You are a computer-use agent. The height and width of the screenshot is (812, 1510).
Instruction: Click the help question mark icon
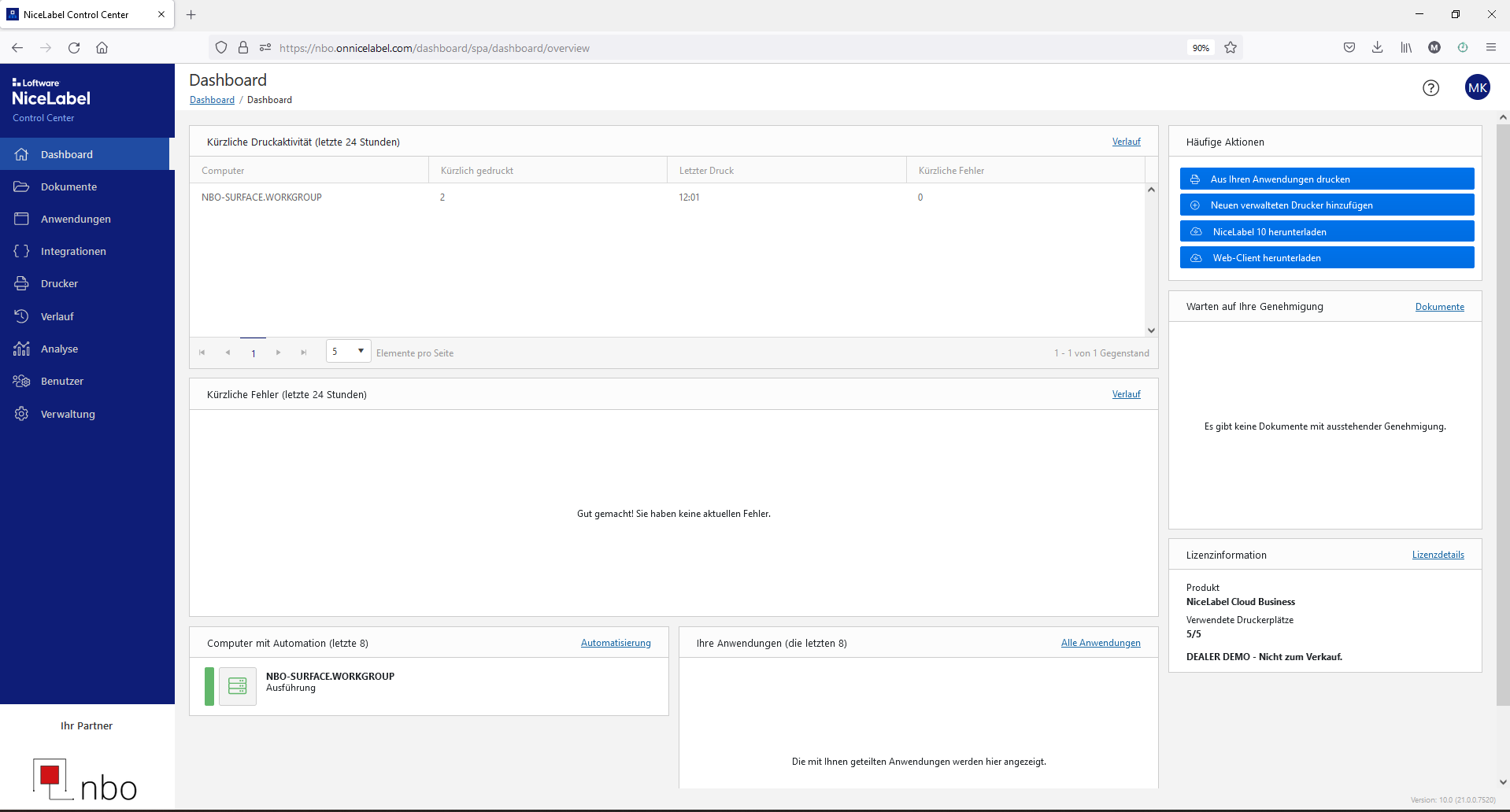tap(1430, 88)
